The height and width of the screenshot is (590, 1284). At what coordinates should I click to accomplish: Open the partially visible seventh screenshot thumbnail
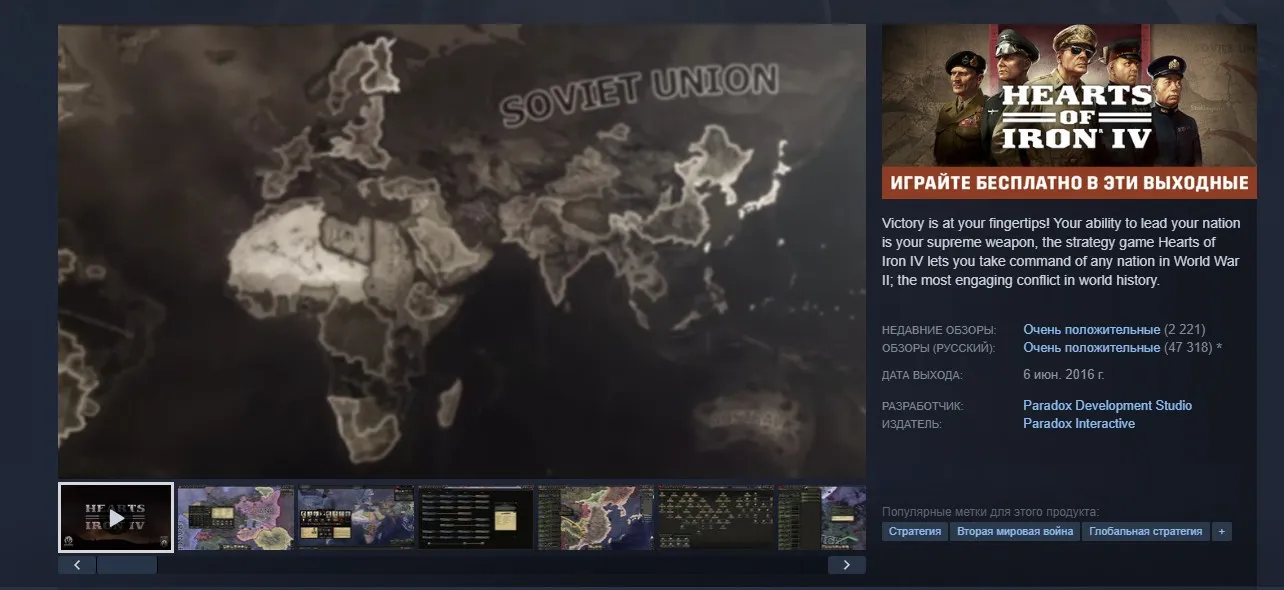[822, 517]
